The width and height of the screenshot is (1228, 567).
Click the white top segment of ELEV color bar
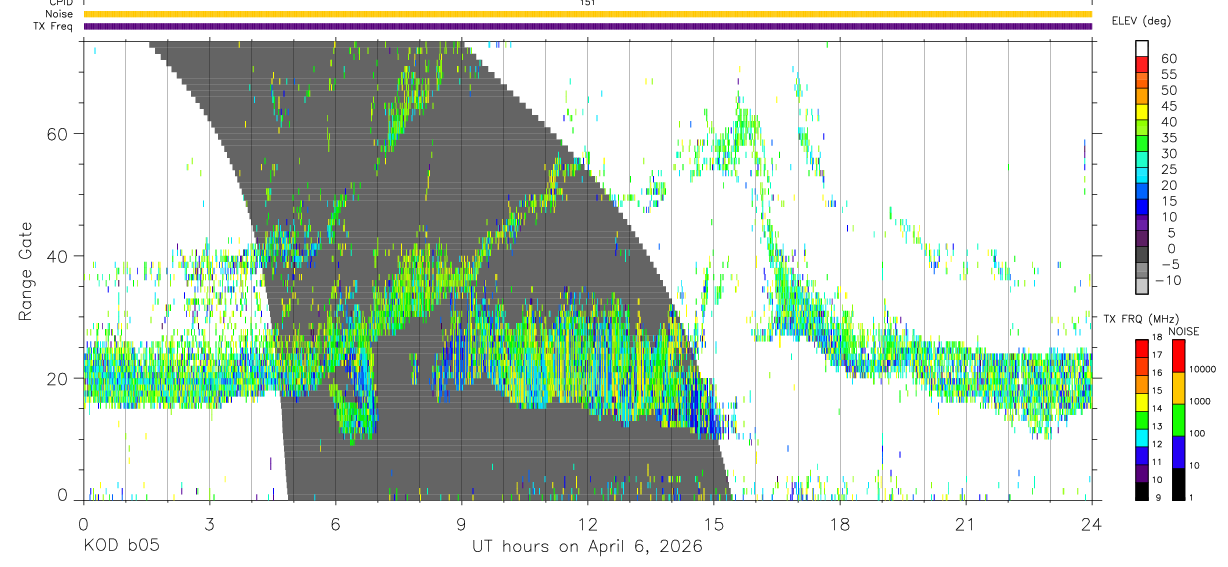(1142, 50)
